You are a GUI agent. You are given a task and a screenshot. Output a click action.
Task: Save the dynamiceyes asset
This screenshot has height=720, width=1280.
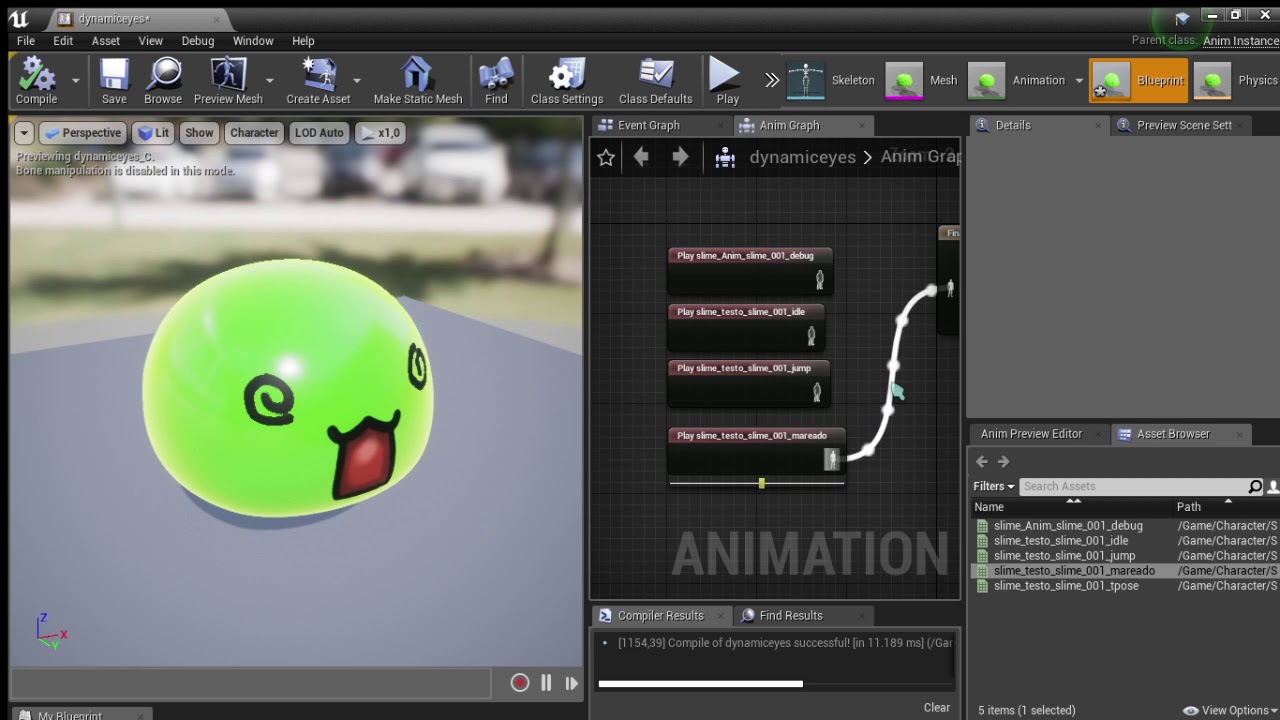point(114,80)
